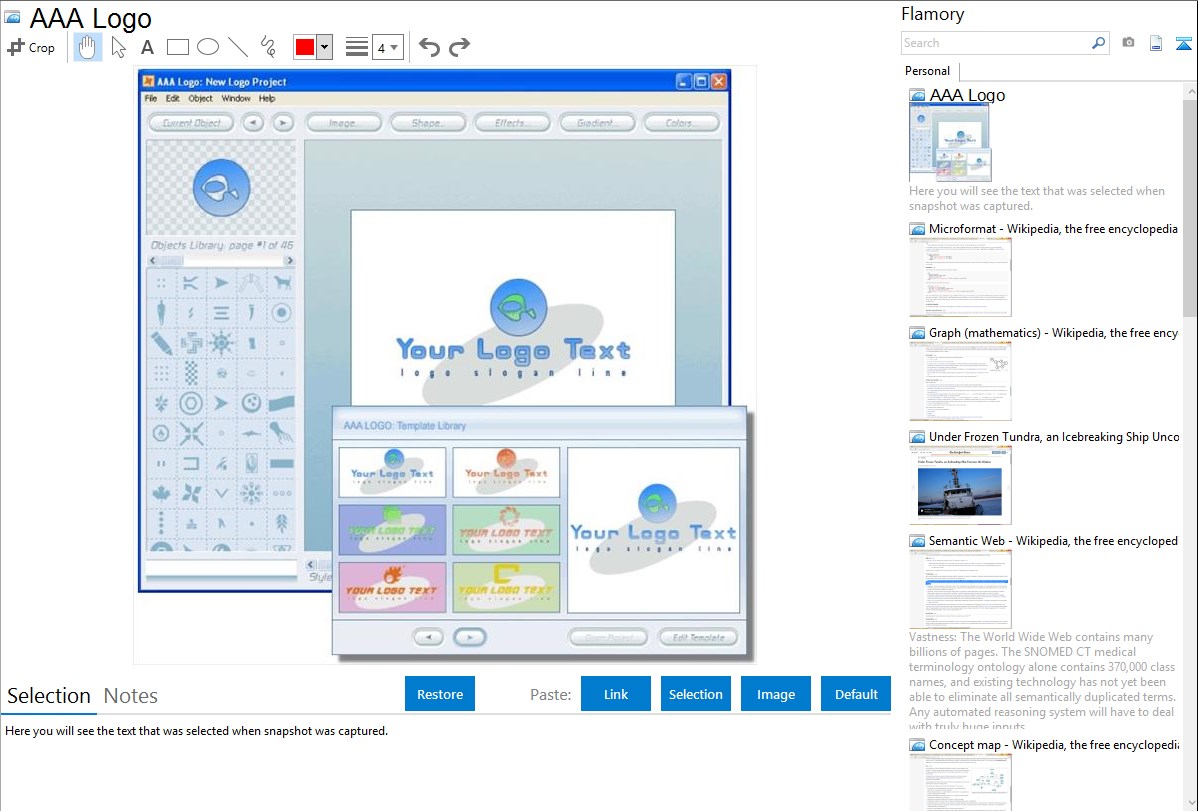The height and width of the screenshot is (811, 1198).
Task: Select the rectangle drawing tool
Action: click(177, 47)
